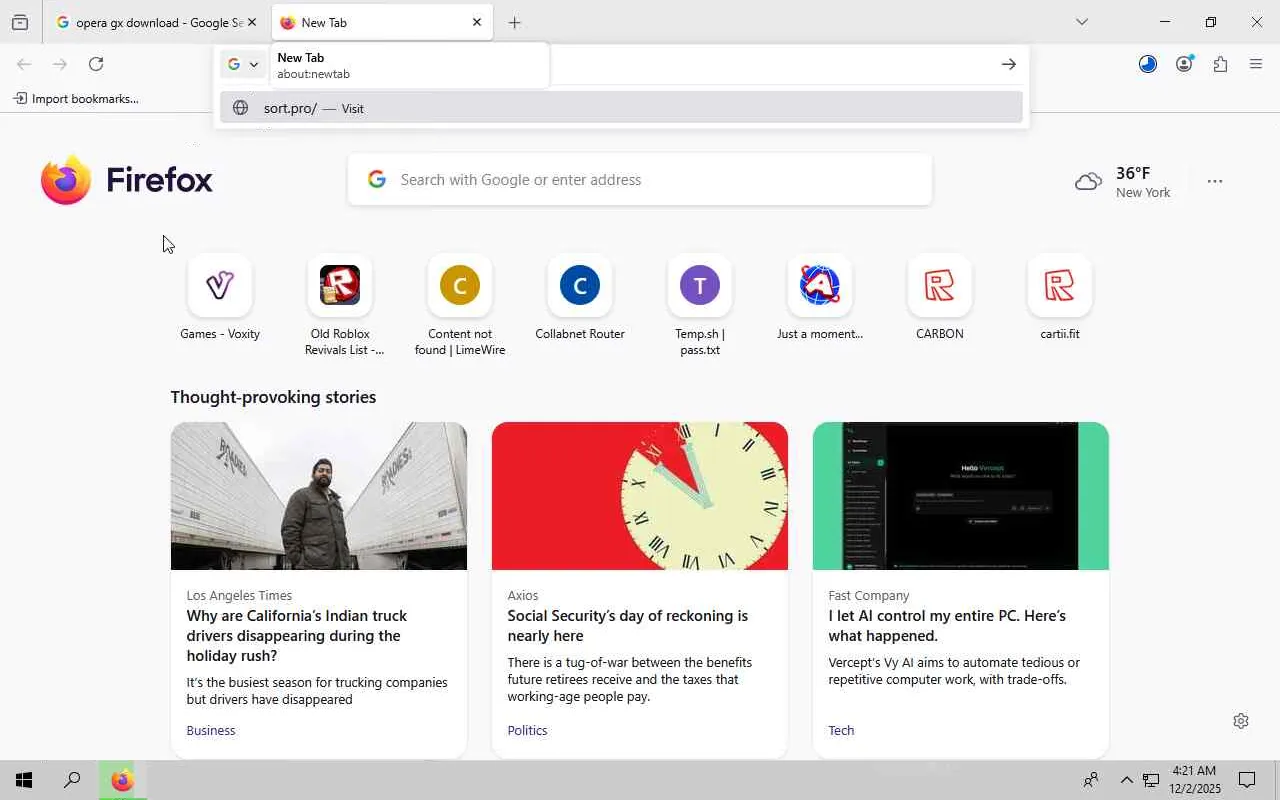Click the Tech topic link
This screenshot has width=1280, height=800.
tap(841, 731)
